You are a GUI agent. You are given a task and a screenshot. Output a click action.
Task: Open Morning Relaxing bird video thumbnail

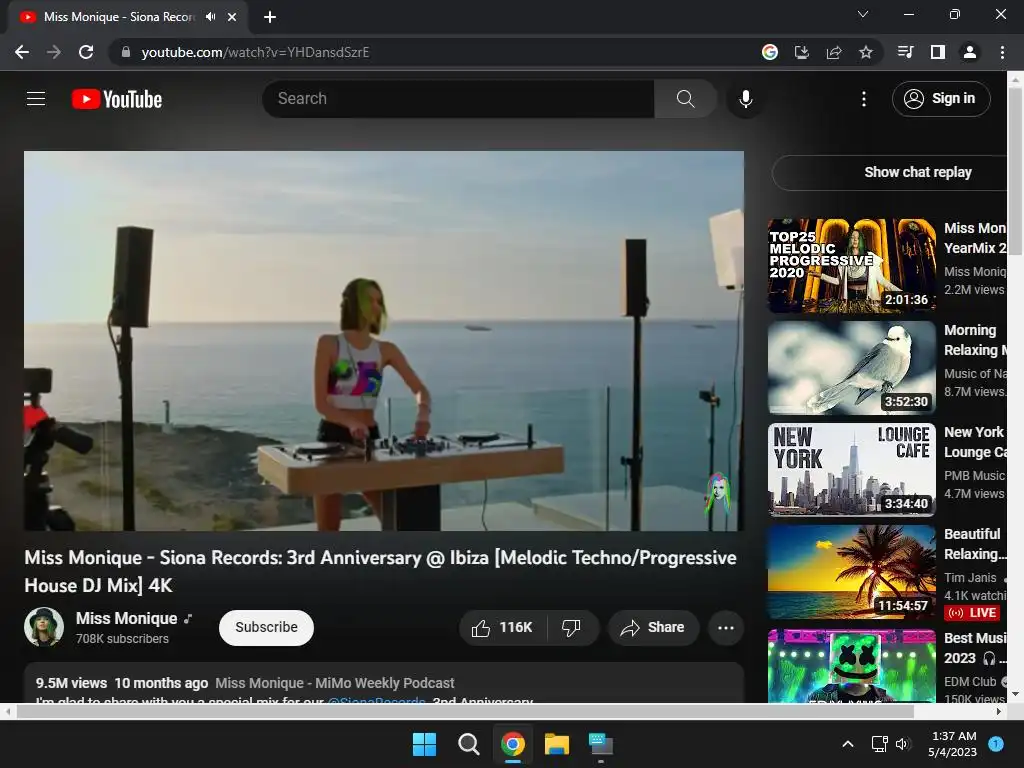[852, 368]
